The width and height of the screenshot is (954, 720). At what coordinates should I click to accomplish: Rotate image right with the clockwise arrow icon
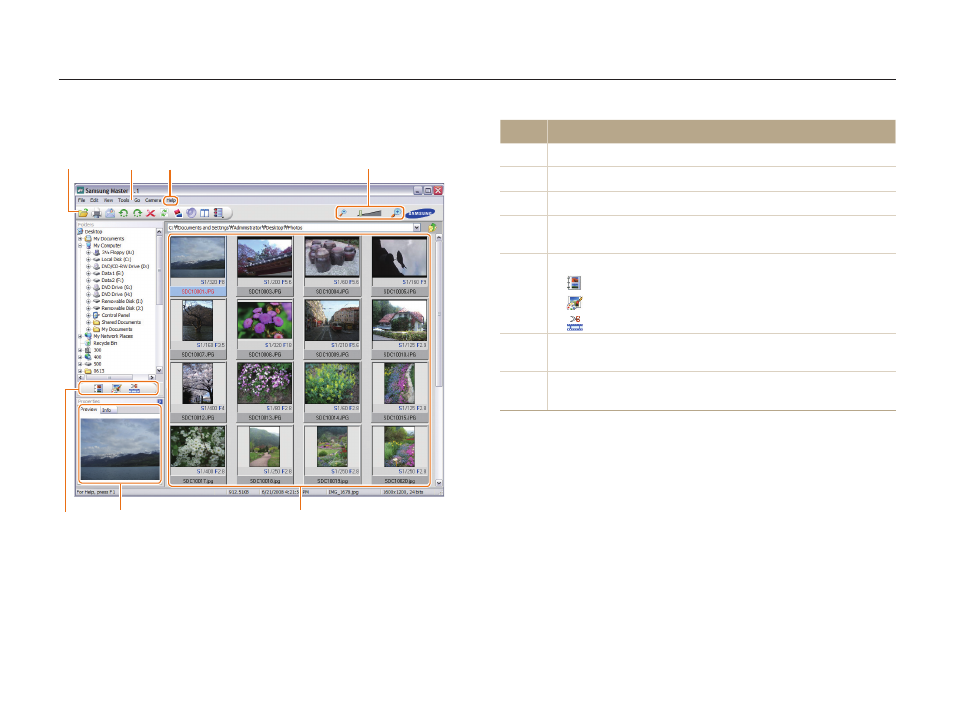pos(138,213)
